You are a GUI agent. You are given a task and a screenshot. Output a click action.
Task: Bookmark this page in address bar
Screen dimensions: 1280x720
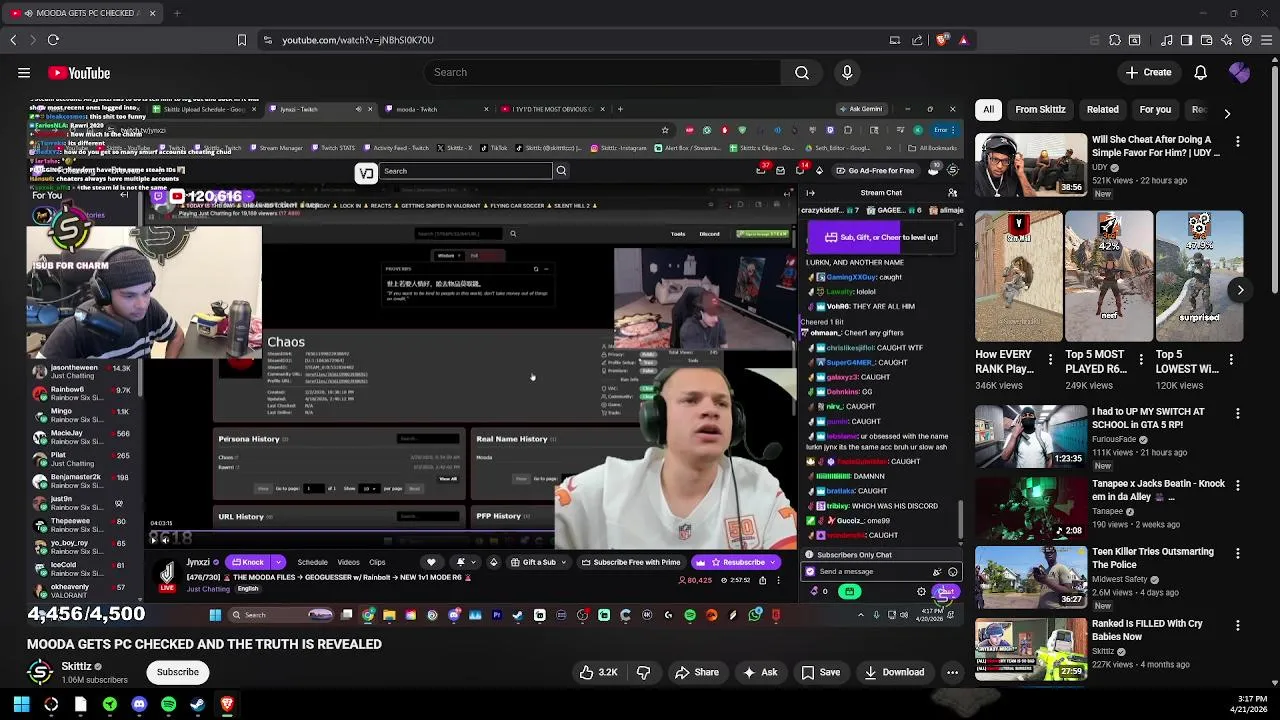click(x=241, y=40)
